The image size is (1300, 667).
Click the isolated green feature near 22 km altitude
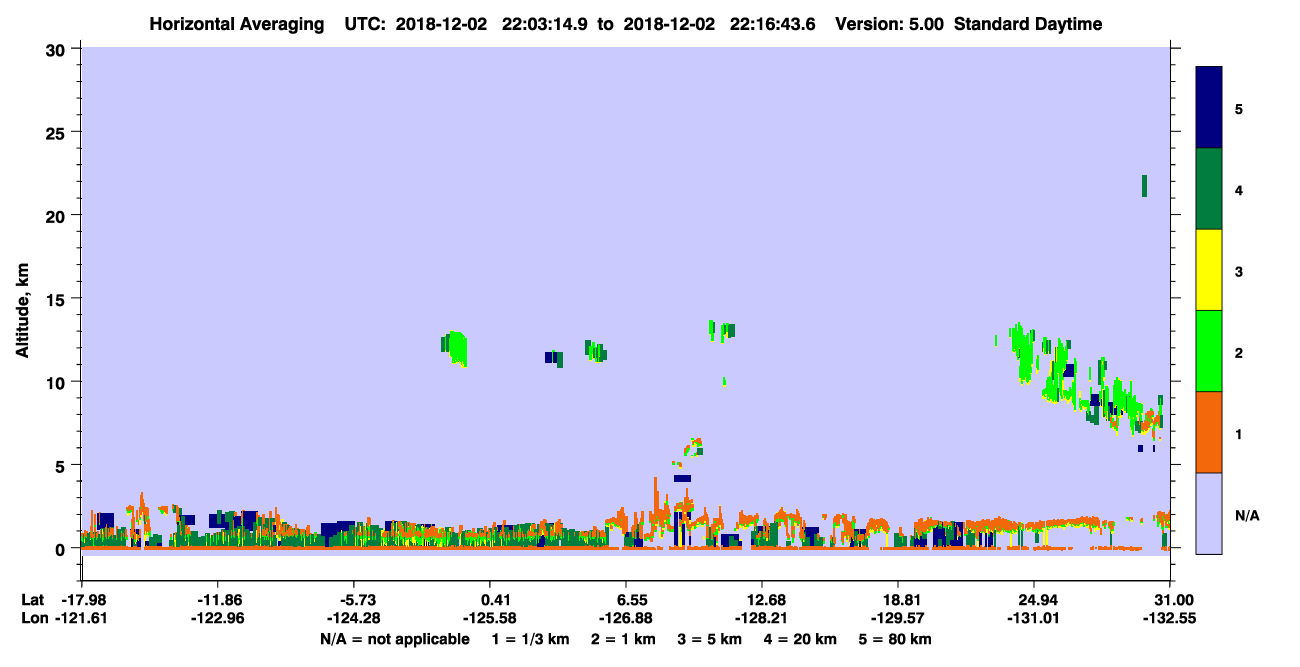(1144, 186)
